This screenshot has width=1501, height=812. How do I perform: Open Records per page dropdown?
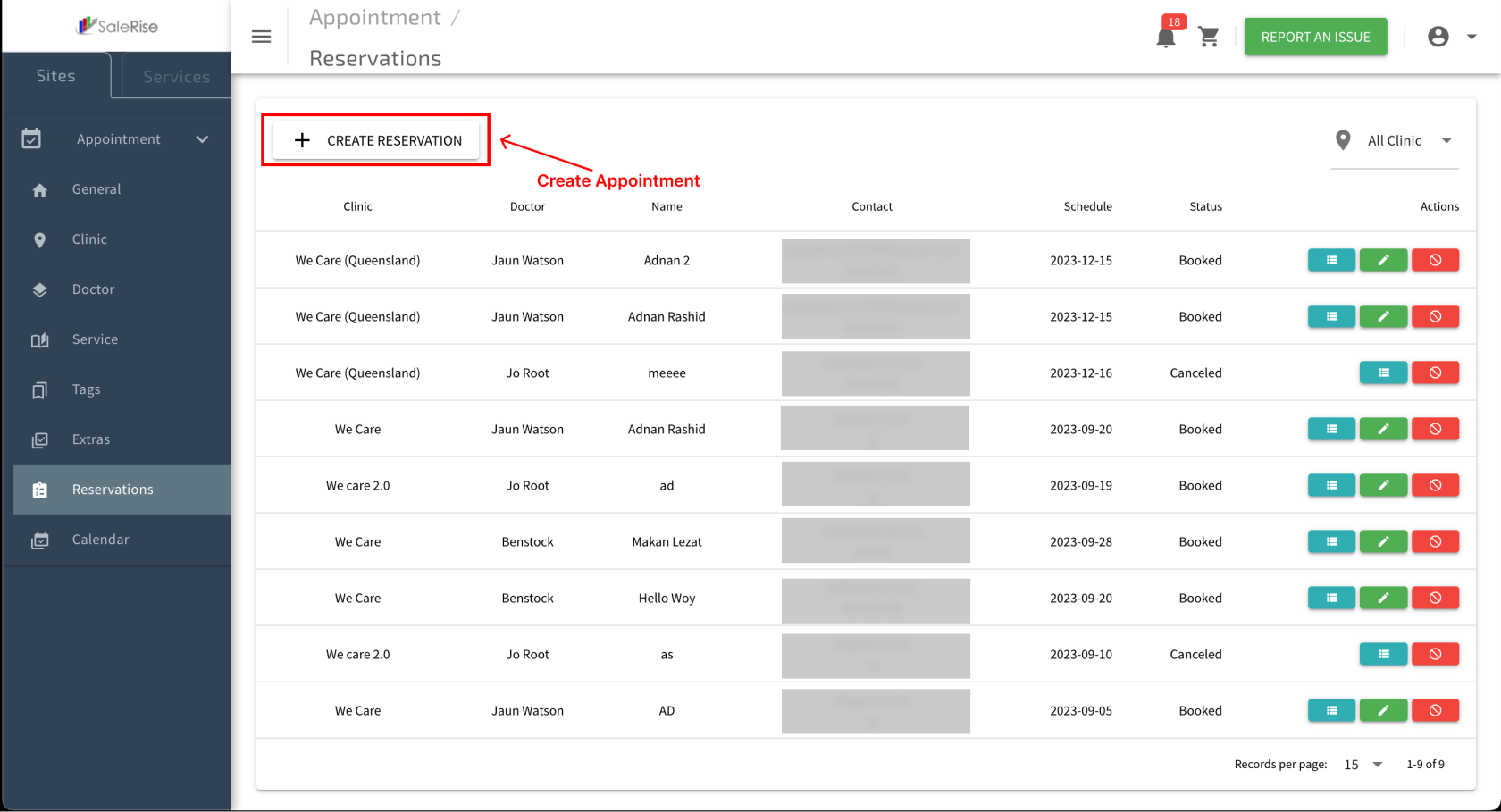(1363, 765)
